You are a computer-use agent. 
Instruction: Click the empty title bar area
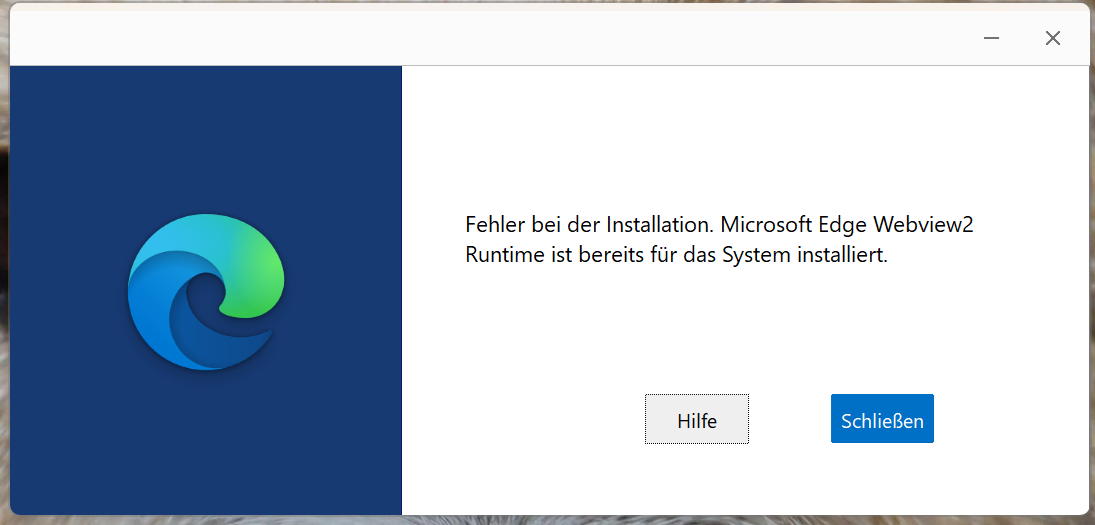(x=489, y=38)
